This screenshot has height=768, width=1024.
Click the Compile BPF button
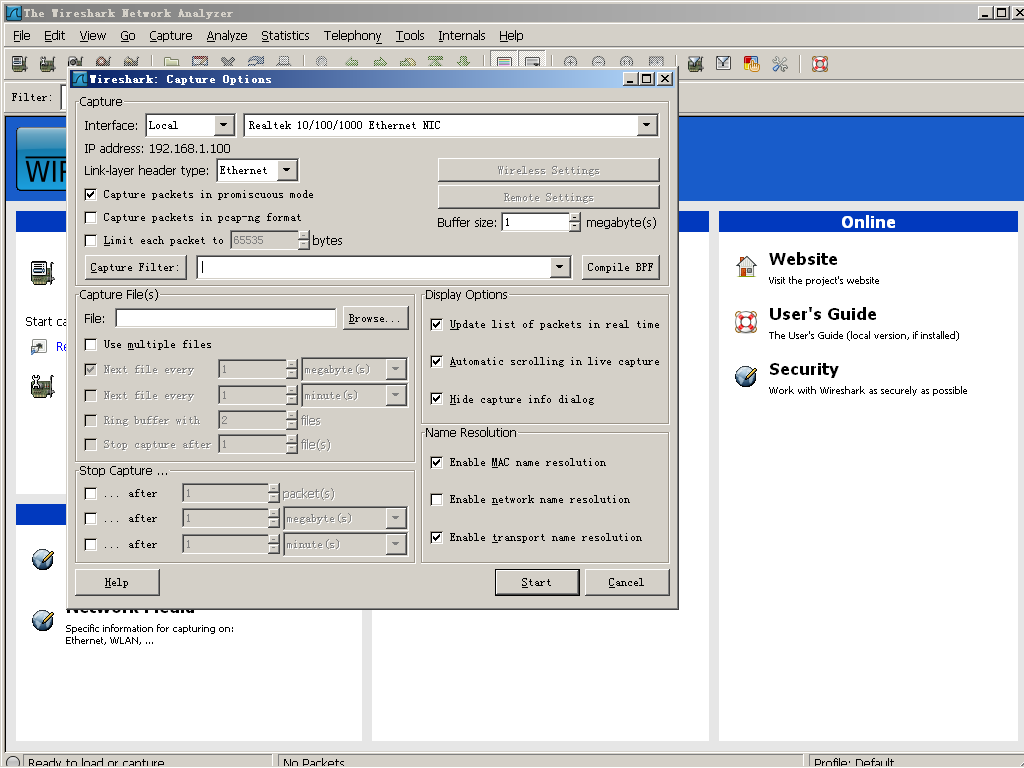pos(620,267)
